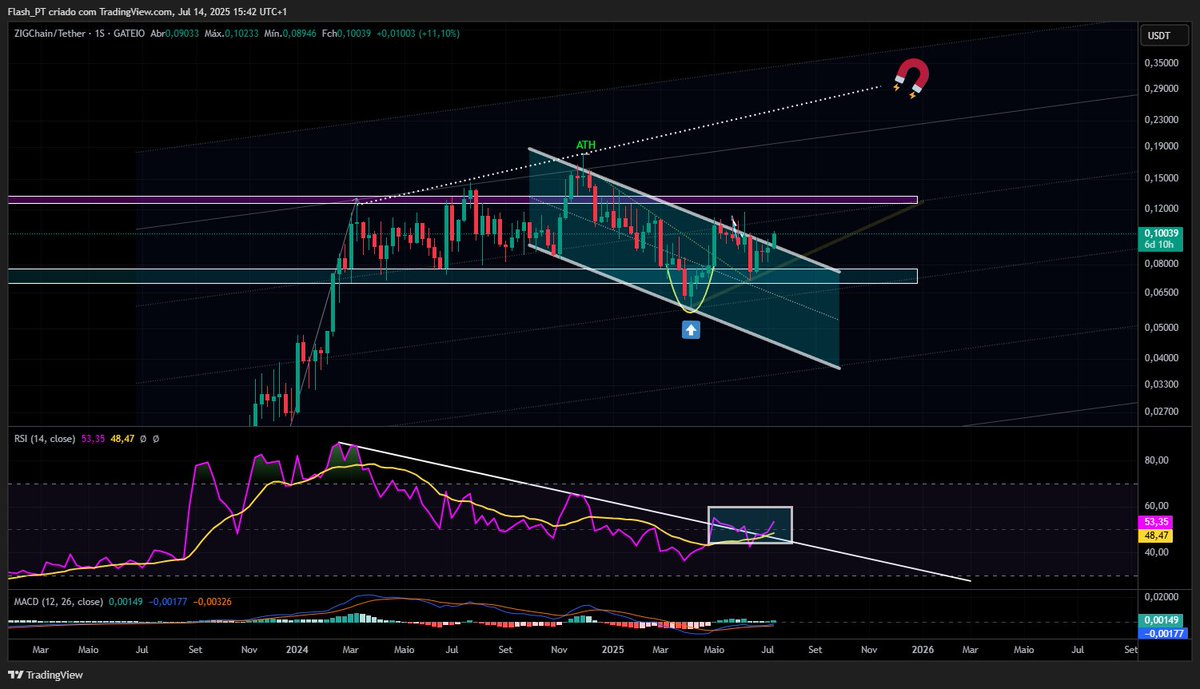Click the 0,05000 price scale label

tap(1160, 328)
